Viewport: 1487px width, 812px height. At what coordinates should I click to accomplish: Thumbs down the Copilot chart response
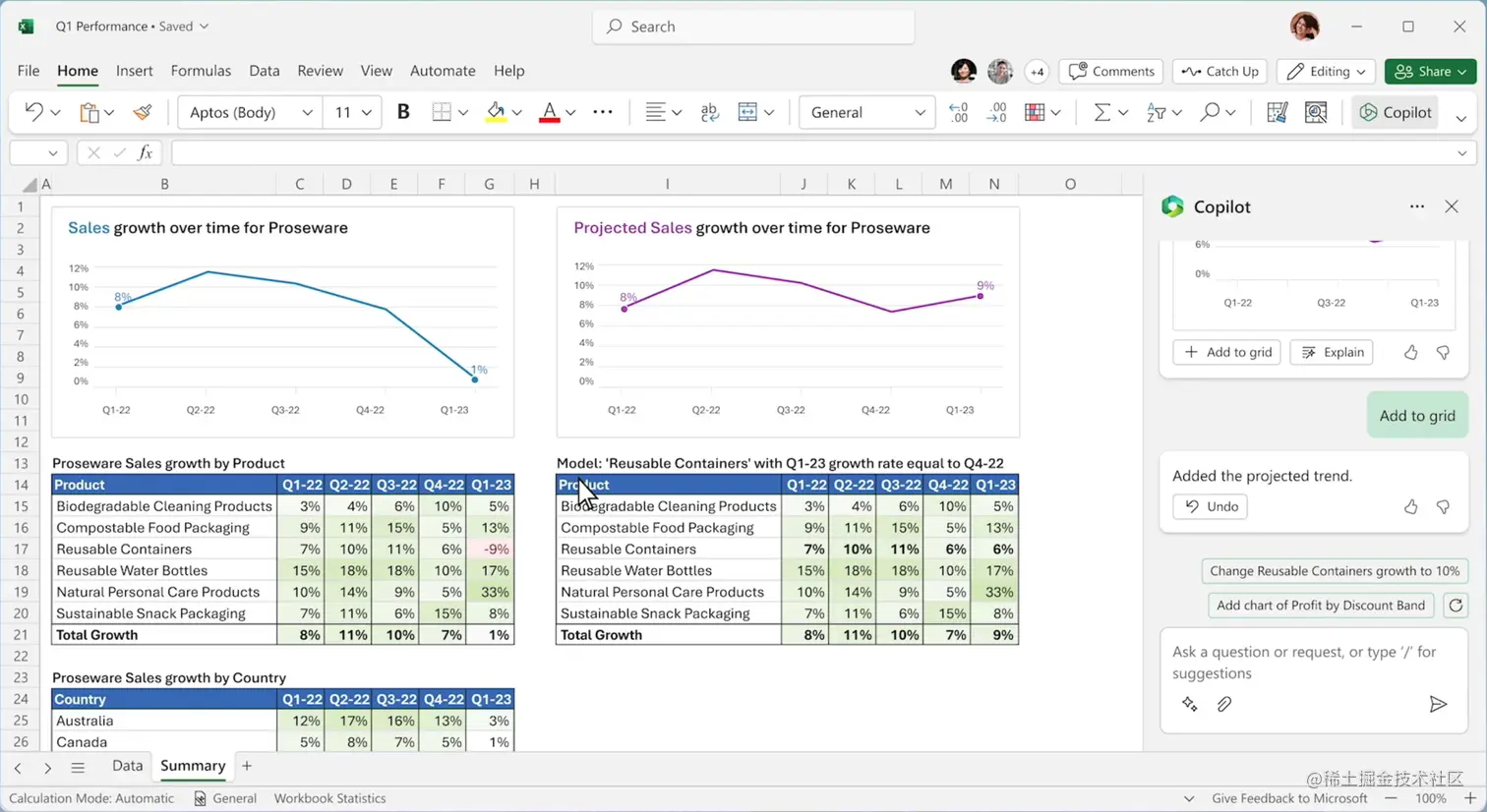coord(1443,352)
